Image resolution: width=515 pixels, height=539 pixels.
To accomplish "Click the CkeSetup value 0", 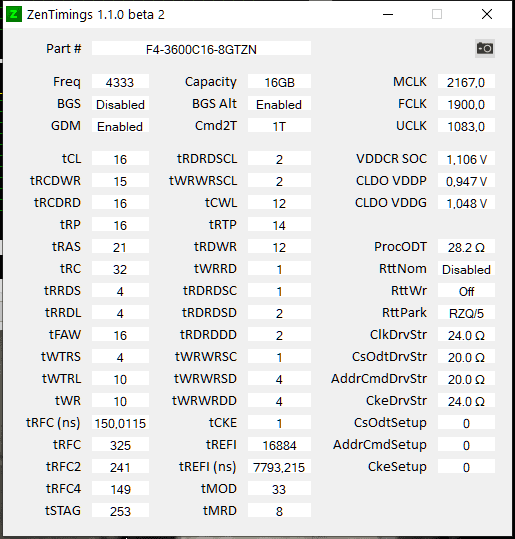I will [466, 466].
